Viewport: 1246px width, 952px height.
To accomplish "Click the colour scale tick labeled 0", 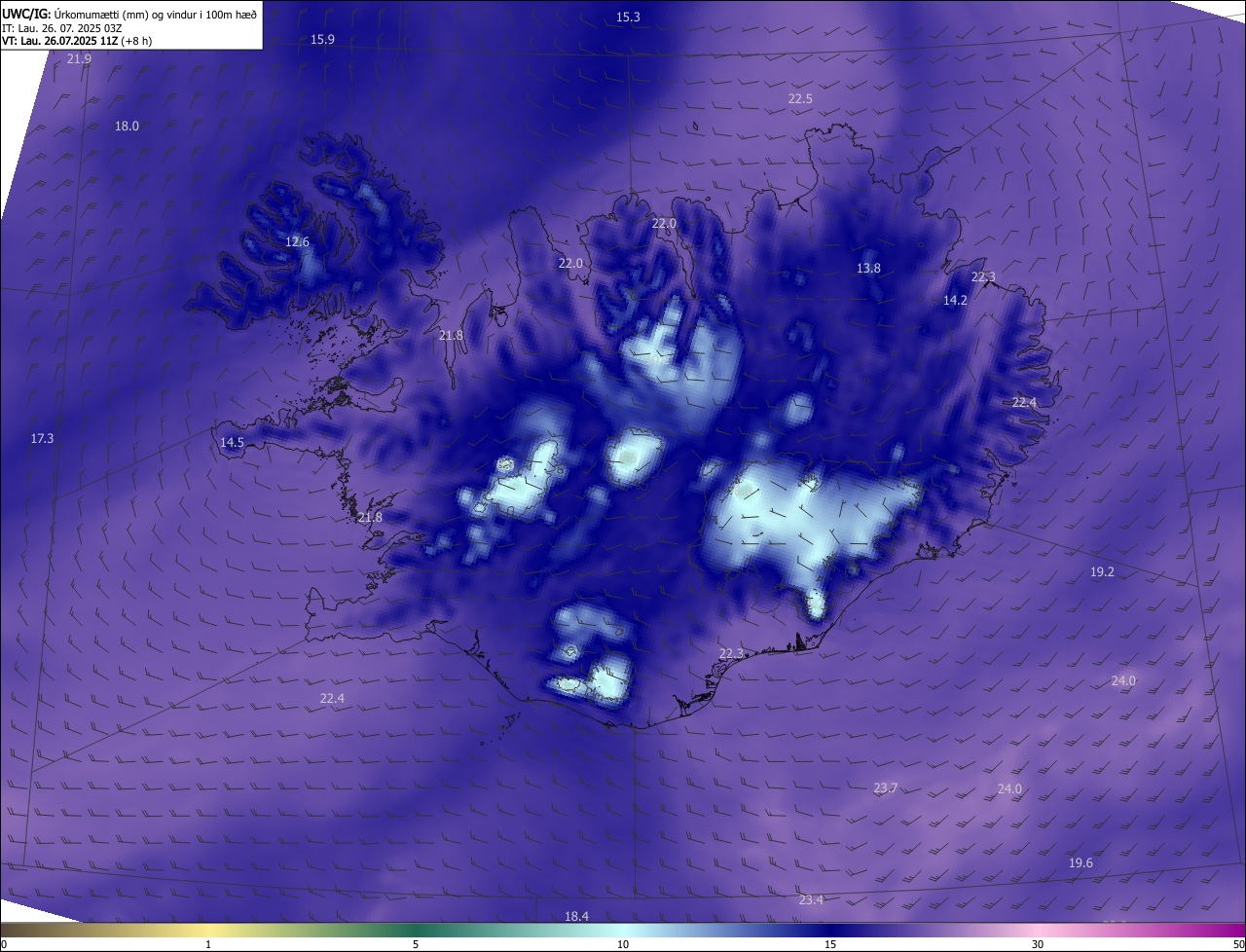I will point(4,944).
